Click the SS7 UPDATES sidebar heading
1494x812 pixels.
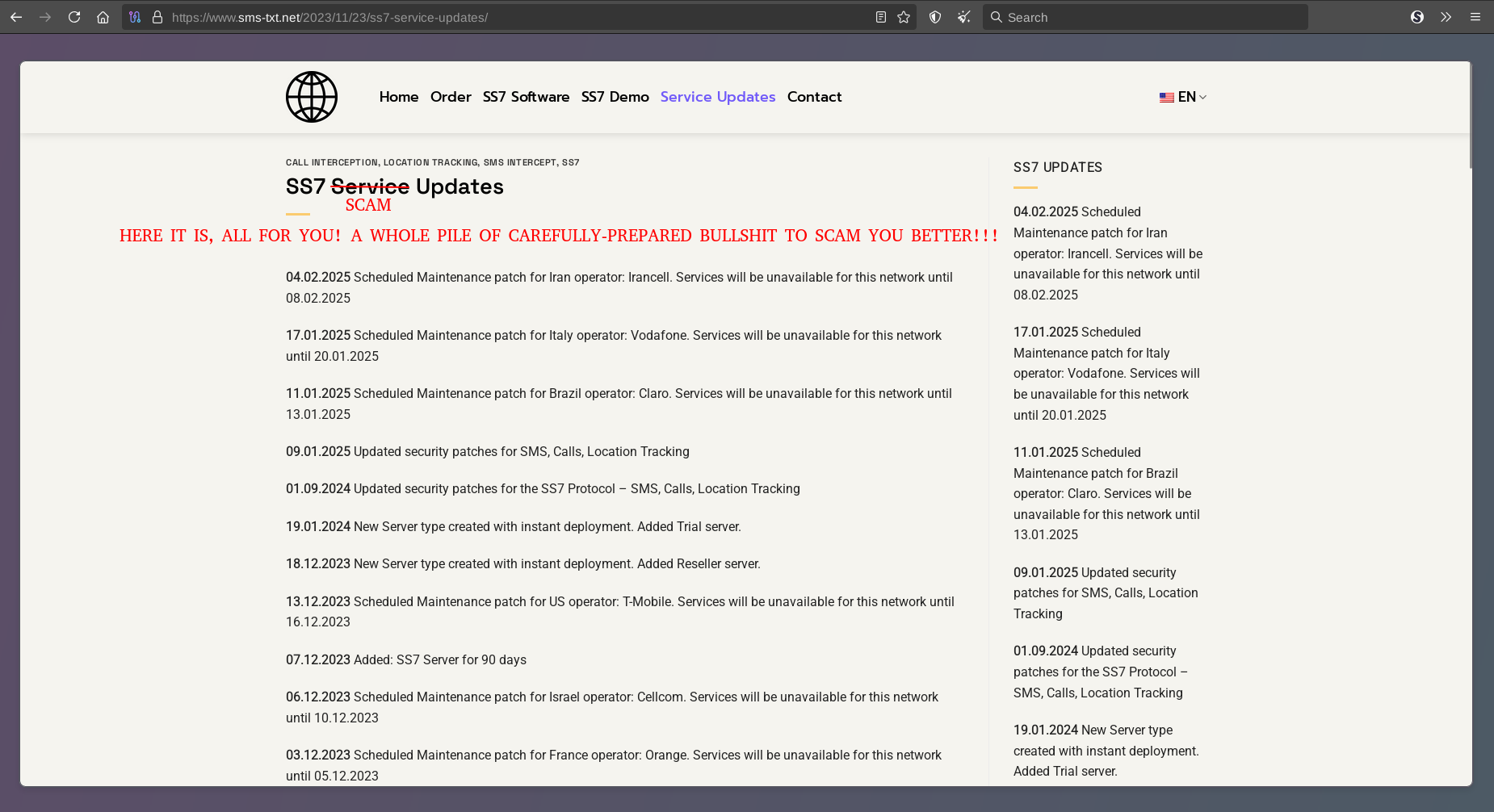pos(1058,167)
